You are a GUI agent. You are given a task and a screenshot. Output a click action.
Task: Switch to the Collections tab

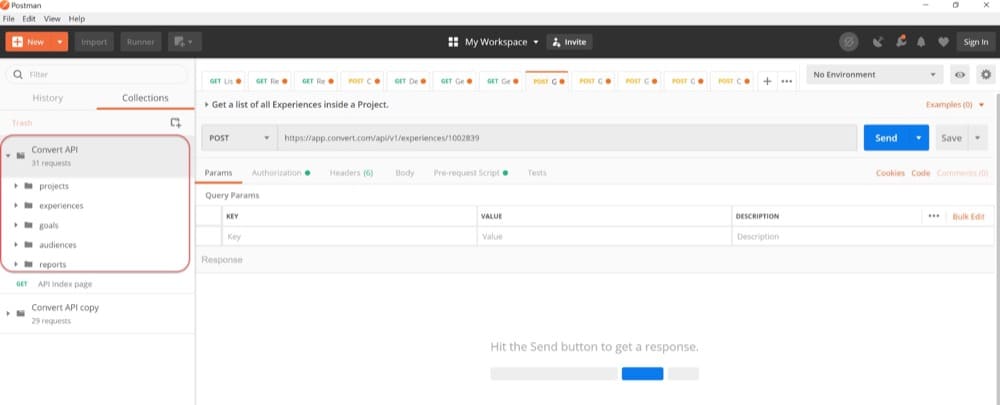click(145, 98)
